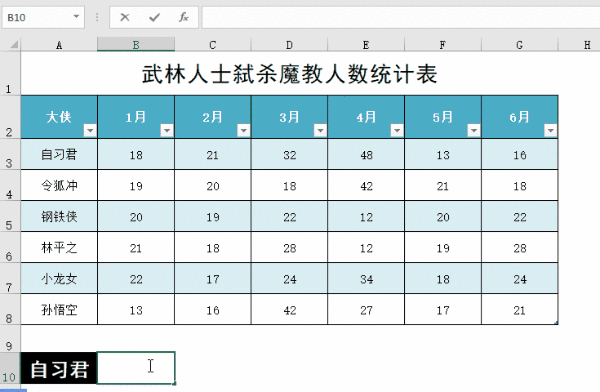
Task: Open the 6月 column filter dropdown
Action: (x=550, y=131)
